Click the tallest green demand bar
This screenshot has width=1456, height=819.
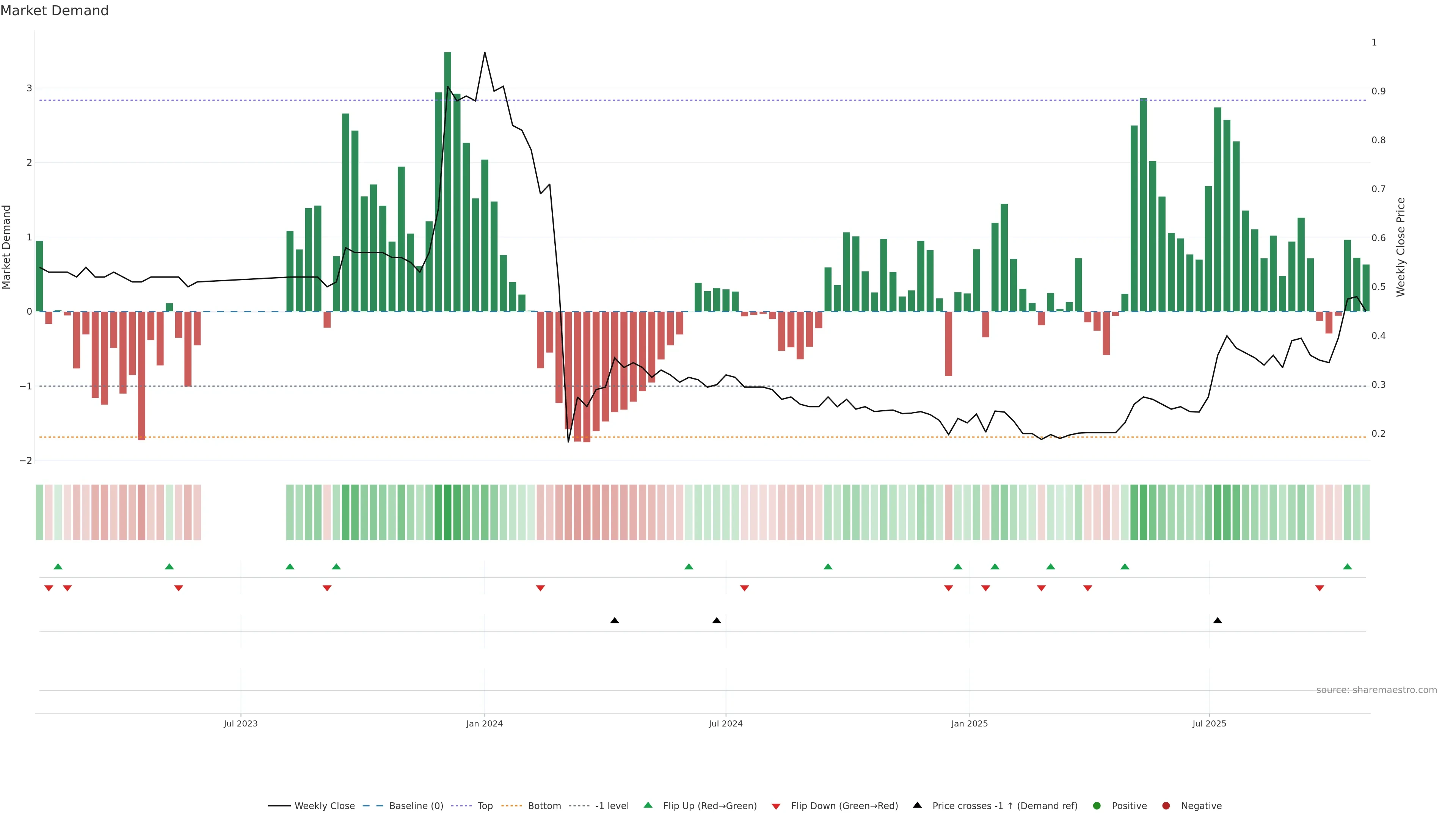click(x=448, y=181)
